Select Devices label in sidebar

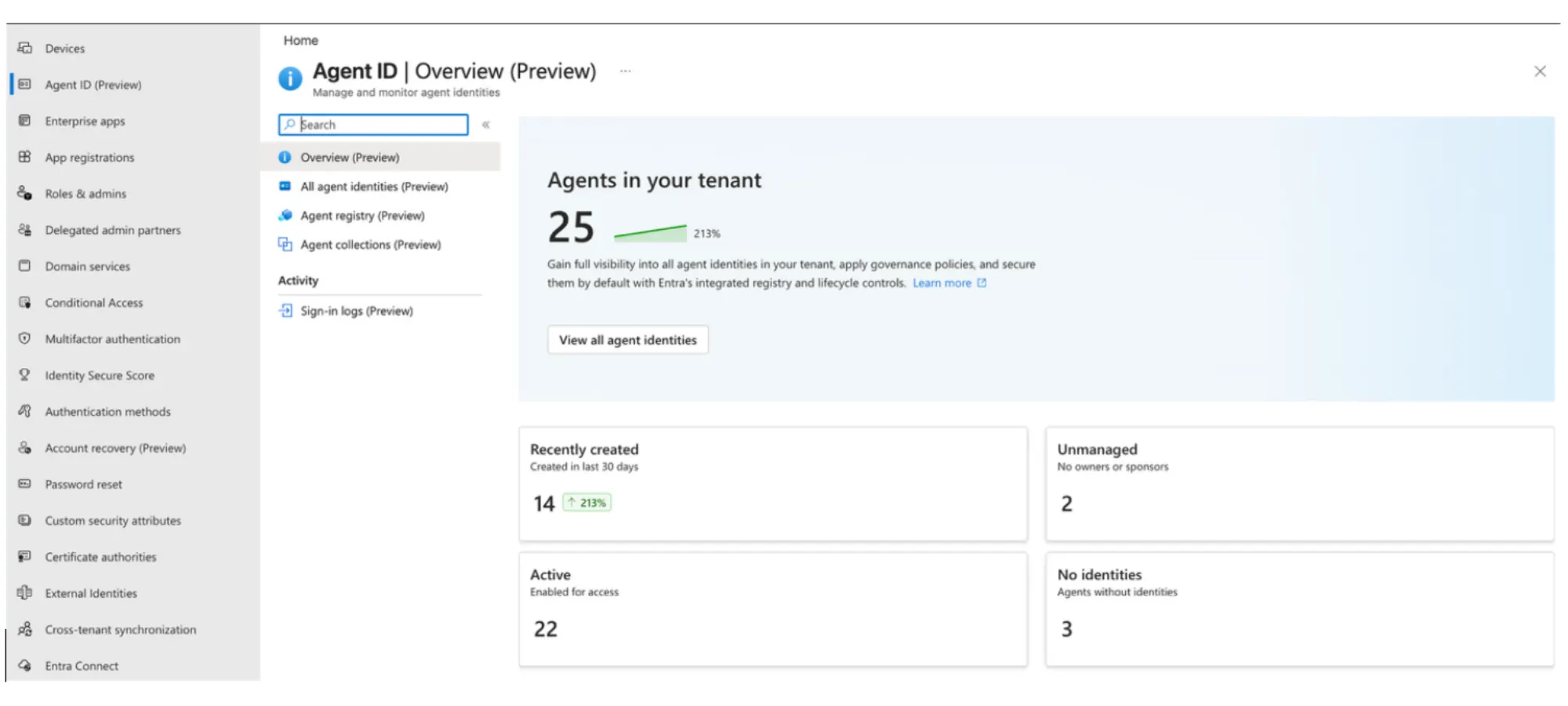pyautogui.click(x=65, y=49)
